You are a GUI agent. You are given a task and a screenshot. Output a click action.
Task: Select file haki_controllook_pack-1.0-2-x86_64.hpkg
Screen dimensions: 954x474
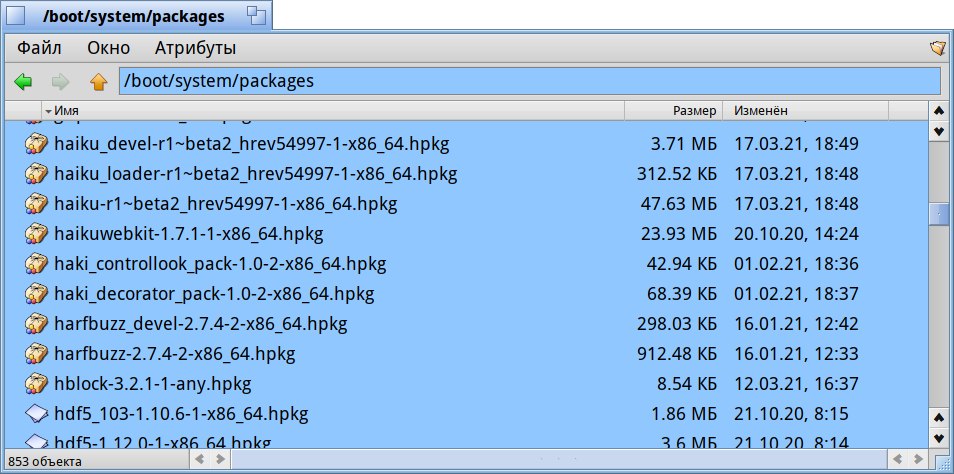220,264
